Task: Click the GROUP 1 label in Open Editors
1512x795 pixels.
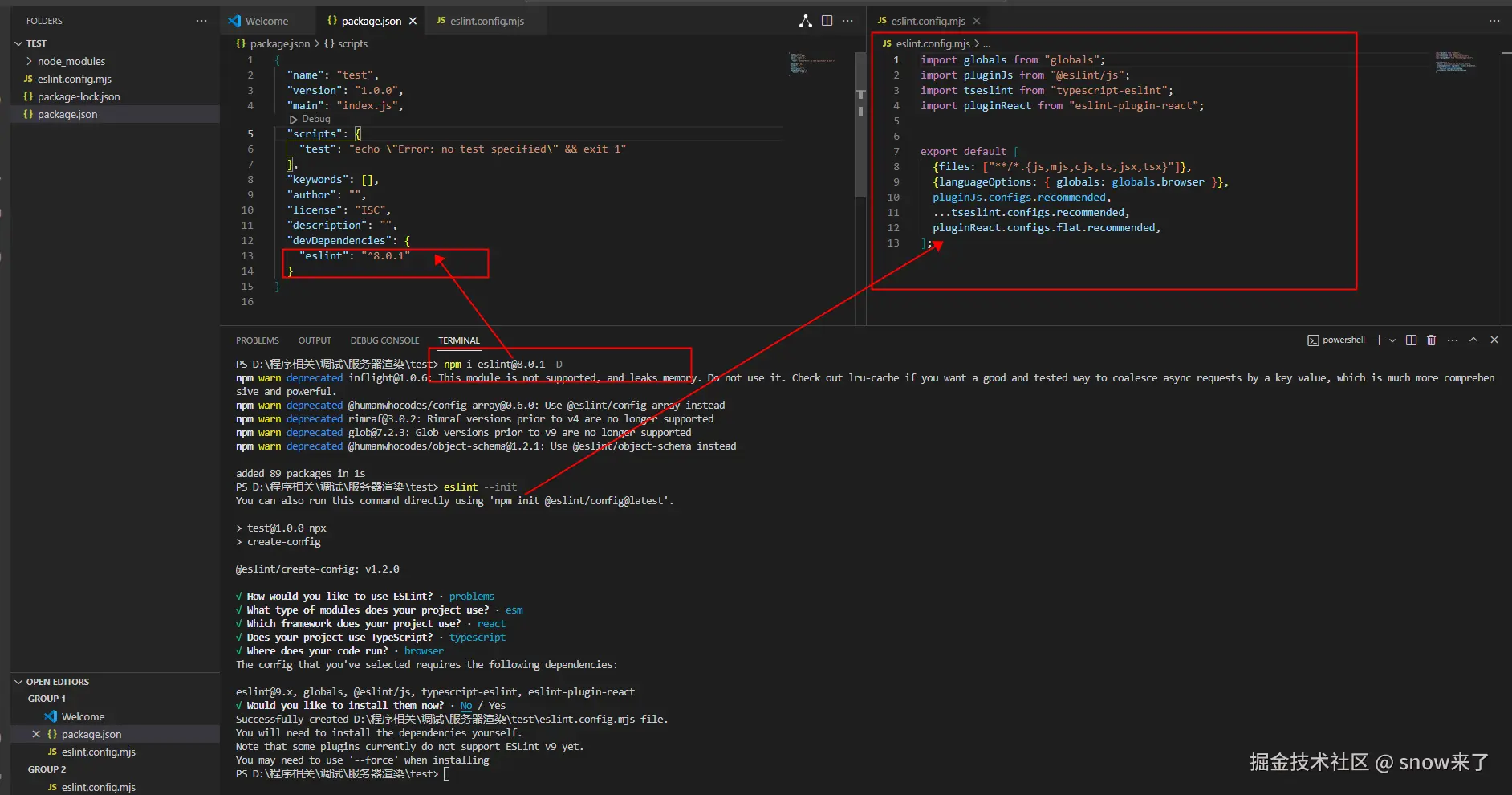Action: click(47, 699)
